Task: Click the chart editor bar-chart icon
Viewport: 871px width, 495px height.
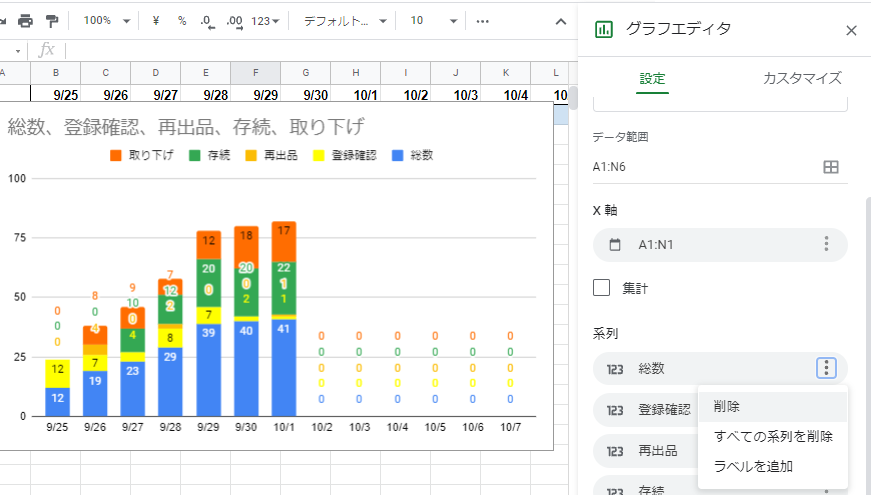Action: click(x=603, y=29)
